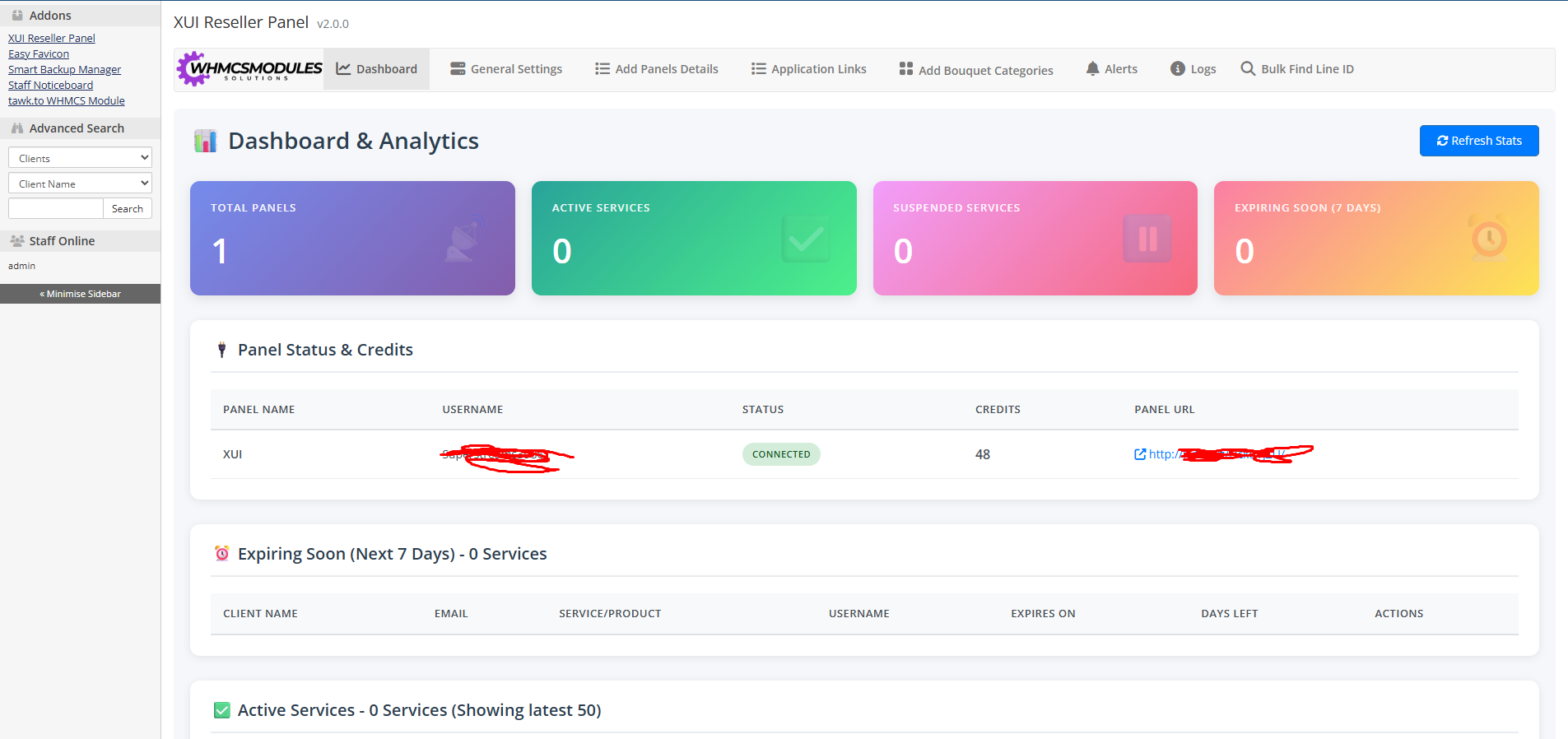Viewport: 1568px width, 739px height.
Task: Click the DAYS LEFT column header
Action: (1230, 614)
